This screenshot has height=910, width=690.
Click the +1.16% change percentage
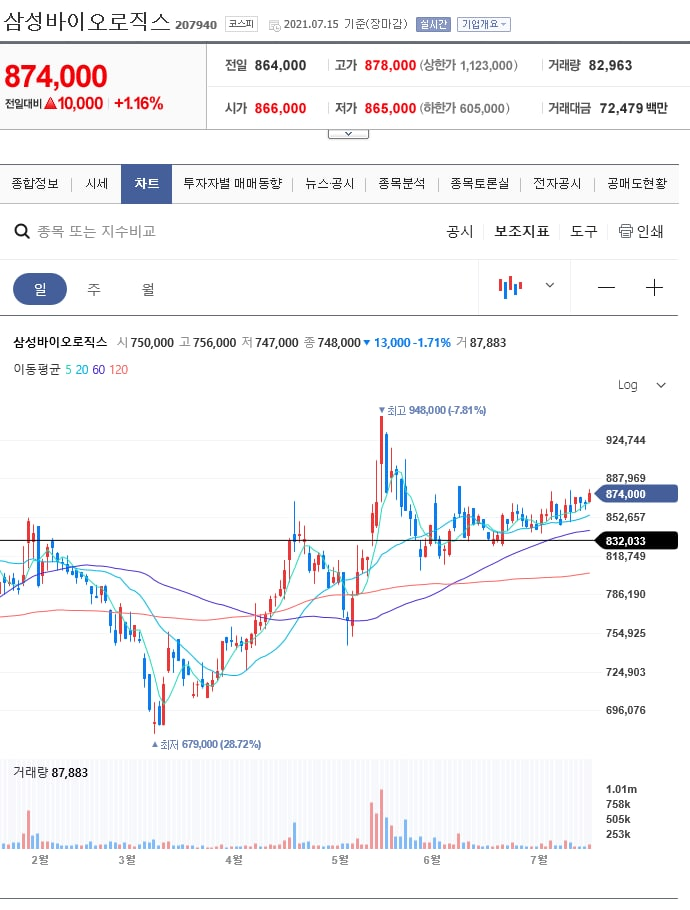point(139,103)
